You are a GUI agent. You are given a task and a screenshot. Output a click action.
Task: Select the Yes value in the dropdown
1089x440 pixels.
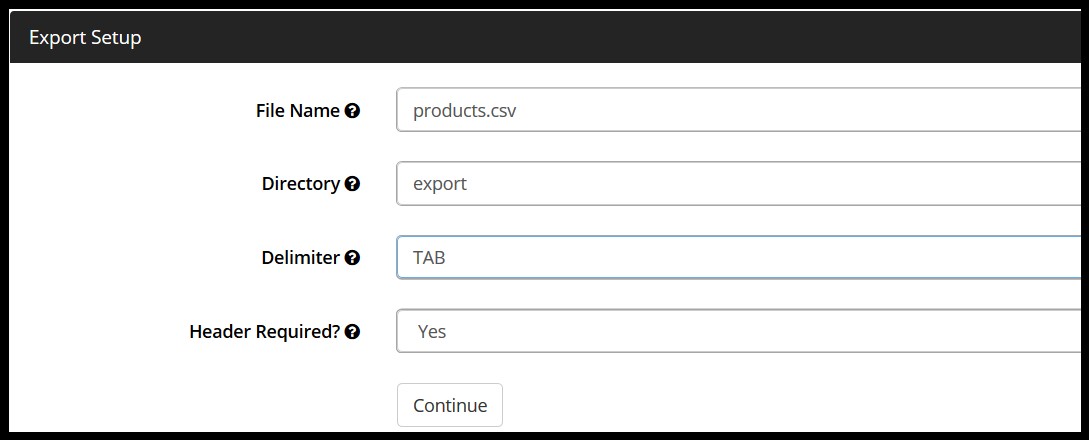click(x=432, y=331)
